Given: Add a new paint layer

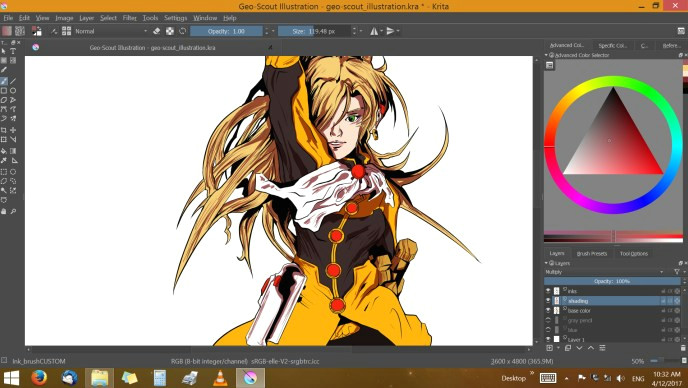Looking at the screenshot, I should click(x=549, y=348).
